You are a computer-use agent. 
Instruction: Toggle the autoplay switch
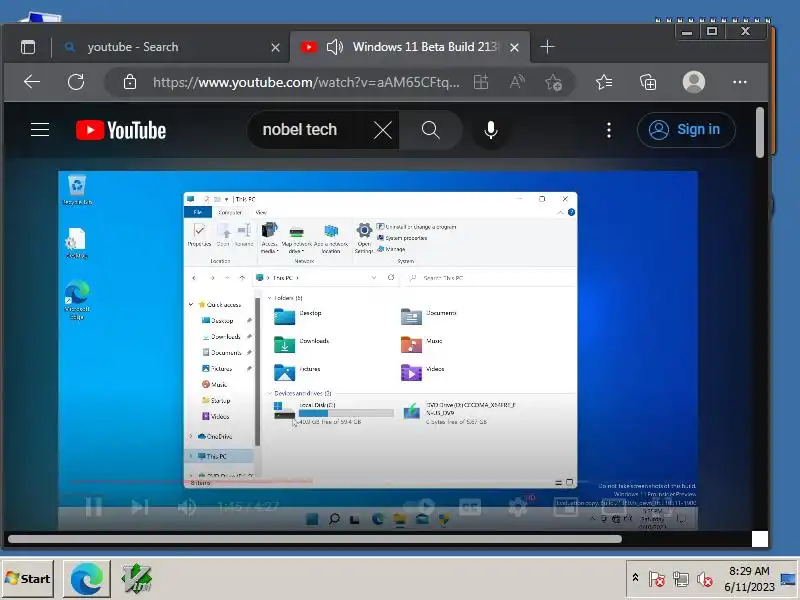(420, 507)
